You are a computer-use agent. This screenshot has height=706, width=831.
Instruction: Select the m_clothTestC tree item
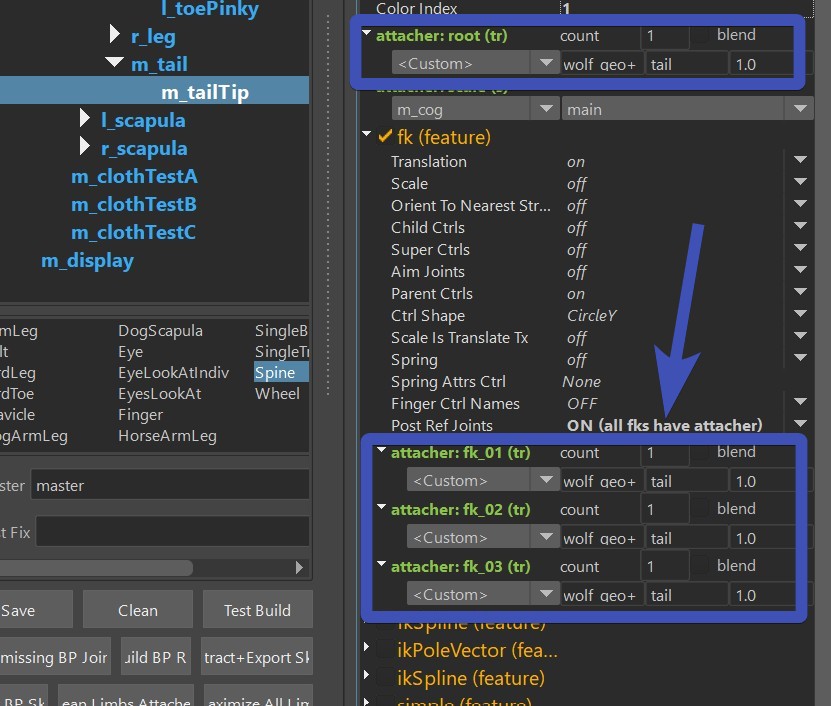(x=134, y=232)
